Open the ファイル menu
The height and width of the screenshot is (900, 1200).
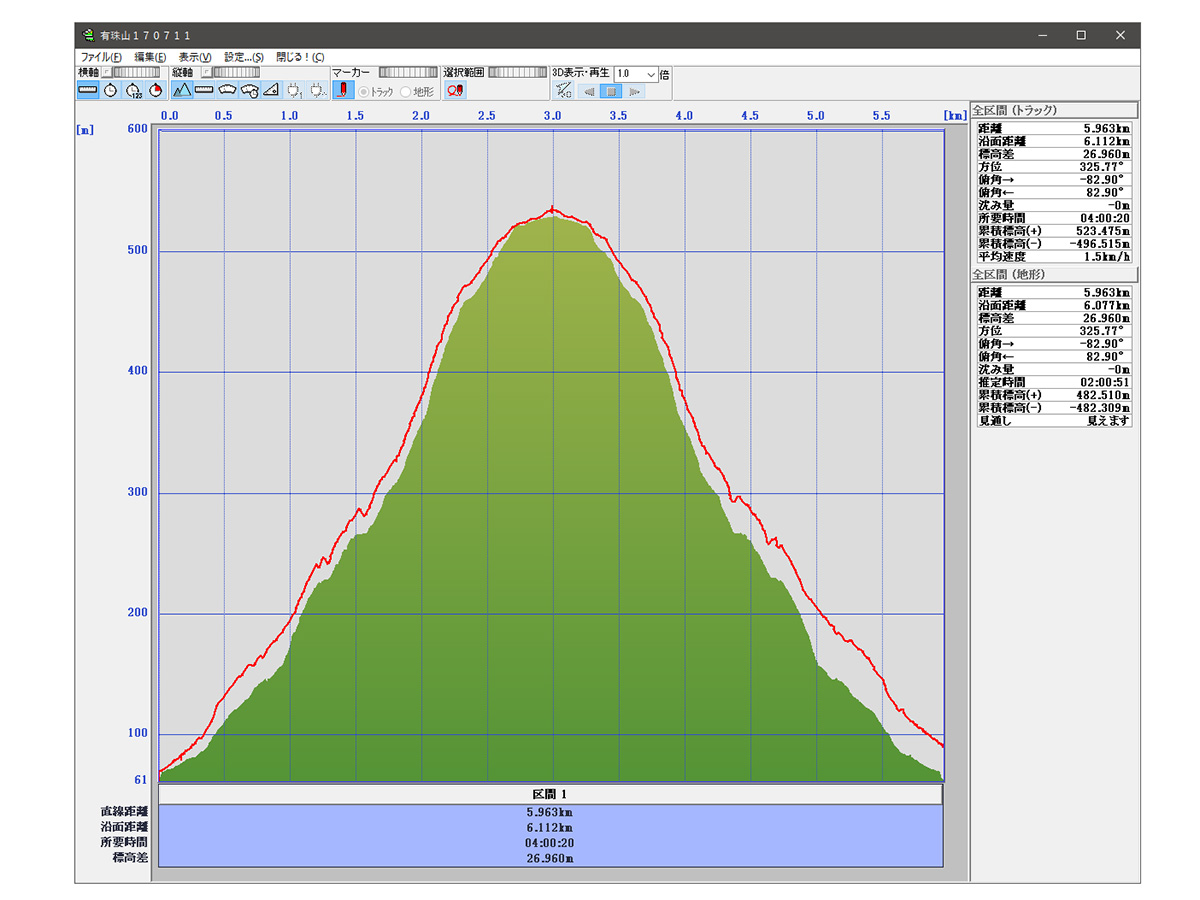pyautogui.click(x=100, y=57)
